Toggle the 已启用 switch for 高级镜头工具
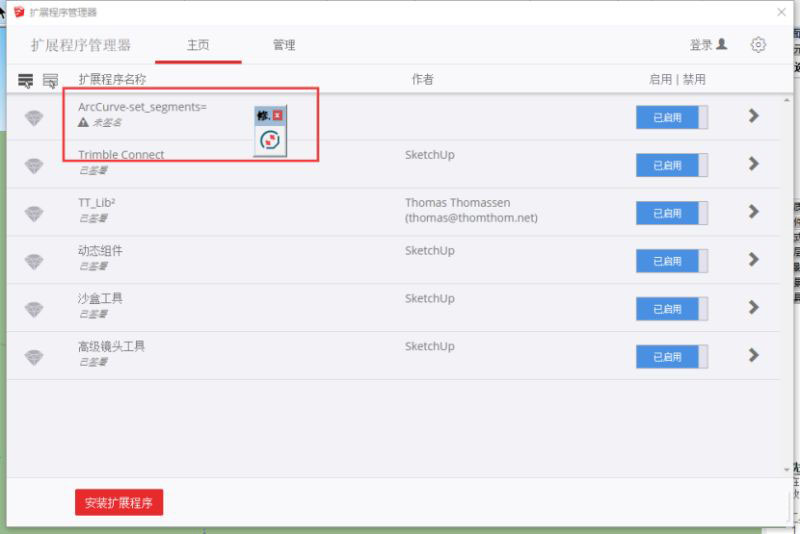Viewport: 800px width, 534px height. (x=671, y=357)
